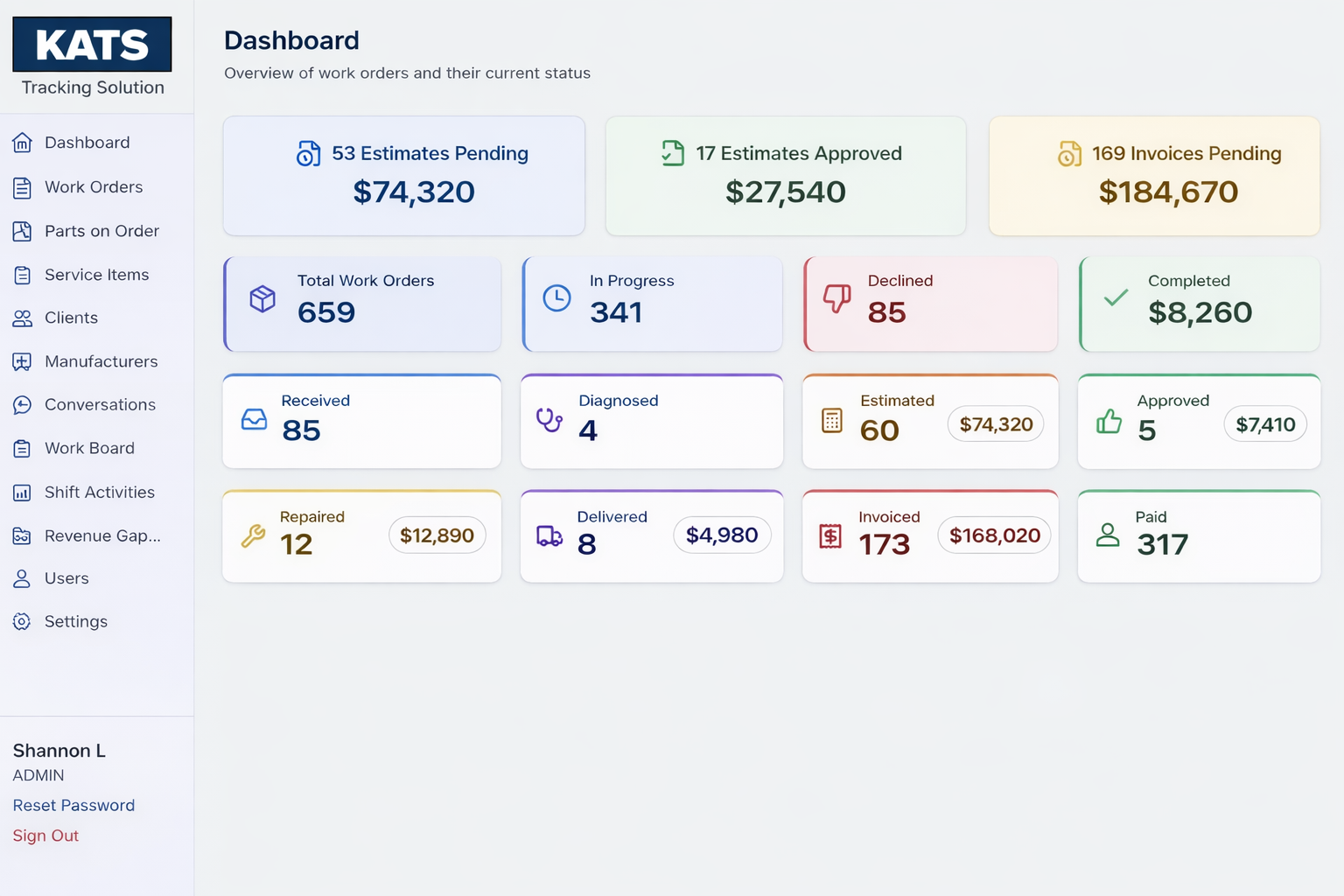
Task: Click the Reset Password link
Action: coord(73,805)
